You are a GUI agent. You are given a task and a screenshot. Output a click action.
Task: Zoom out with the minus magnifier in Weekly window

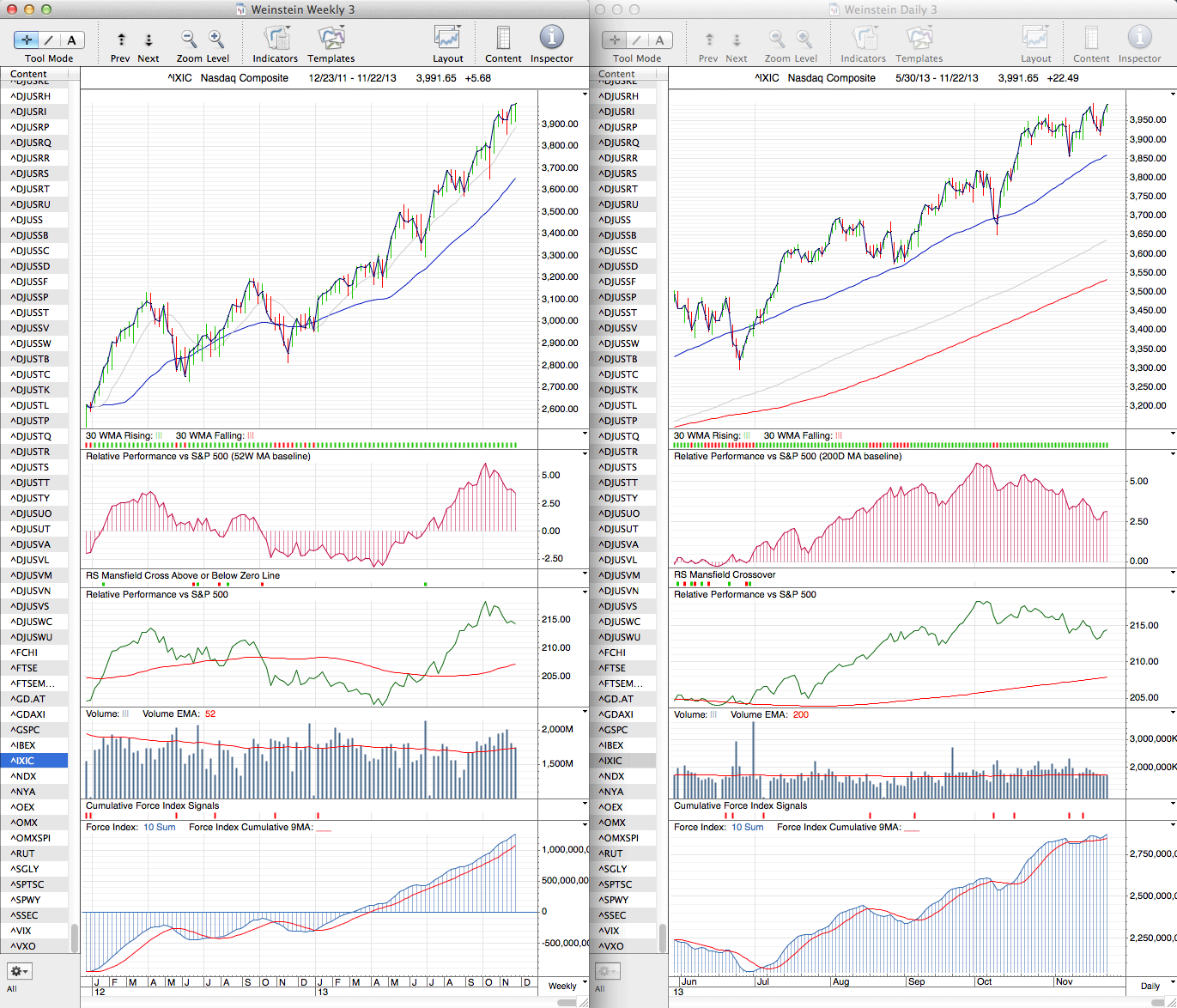click(189, 39)
